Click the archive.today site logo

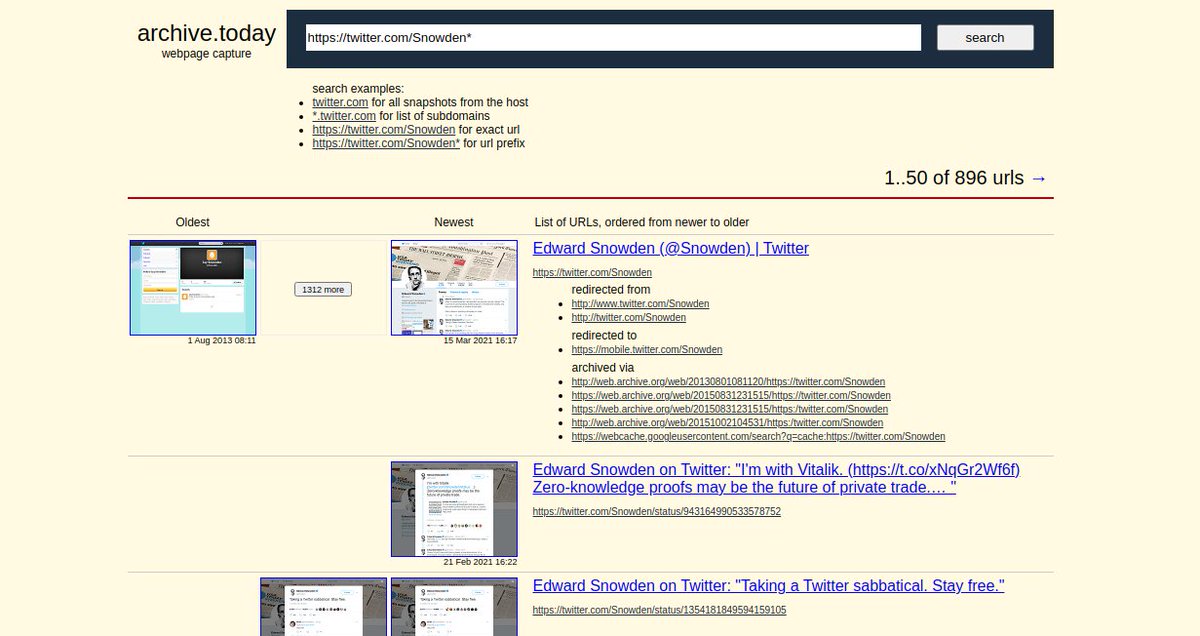(x=206, y=33)
